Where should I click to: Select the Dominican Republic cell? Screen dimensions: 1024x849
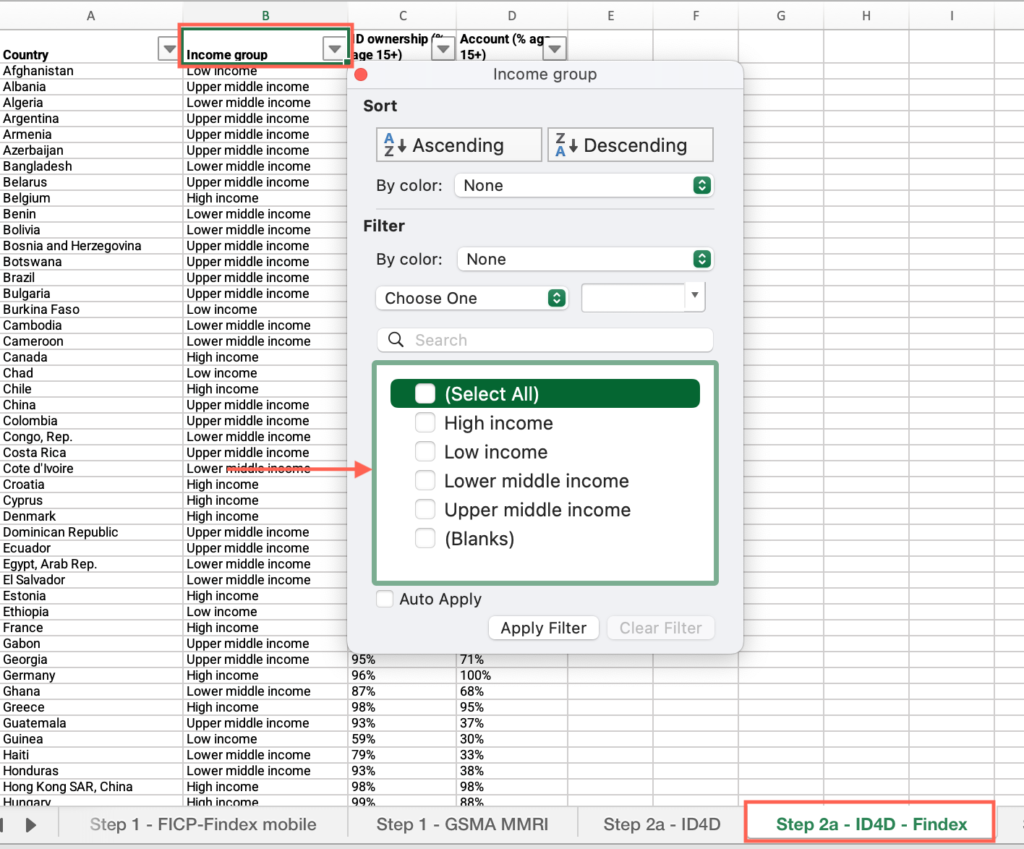click(91, 532)
